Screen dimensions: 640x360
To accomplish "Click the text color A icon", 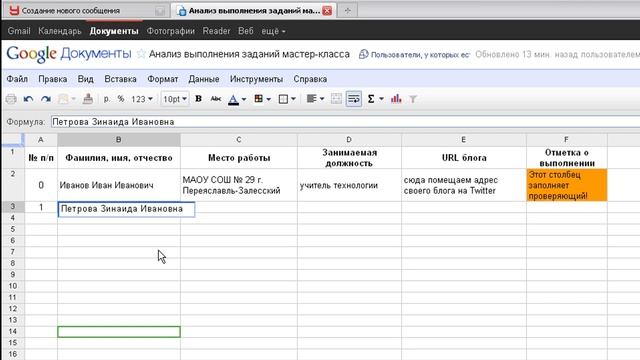I will click(x=233, y=99).
